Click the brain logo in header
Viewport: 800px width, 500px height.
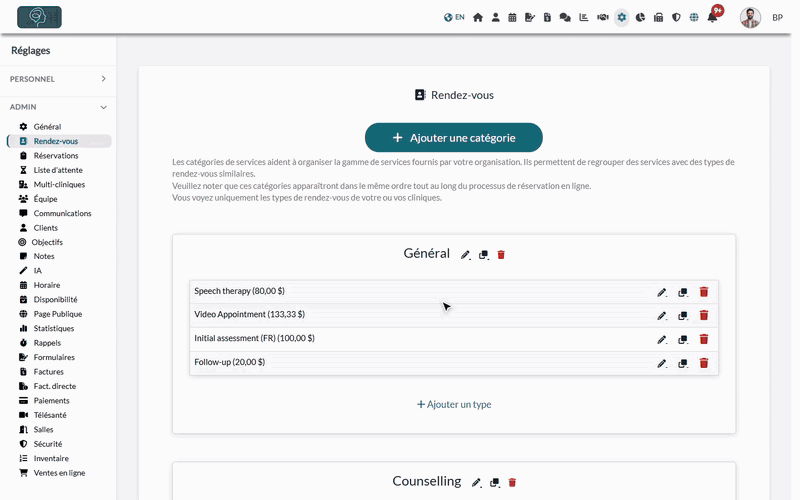tap(39, 17)
